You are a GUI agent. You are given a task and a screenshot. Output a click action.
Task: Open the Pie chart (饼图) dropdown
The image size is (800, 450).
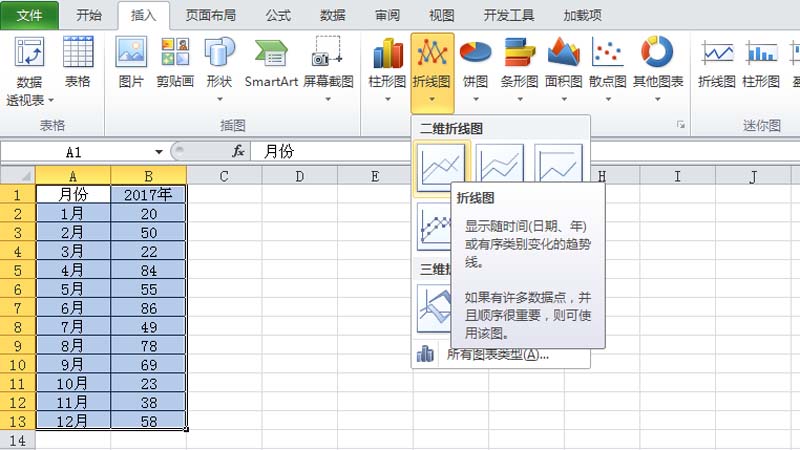[x=475, y=64]
